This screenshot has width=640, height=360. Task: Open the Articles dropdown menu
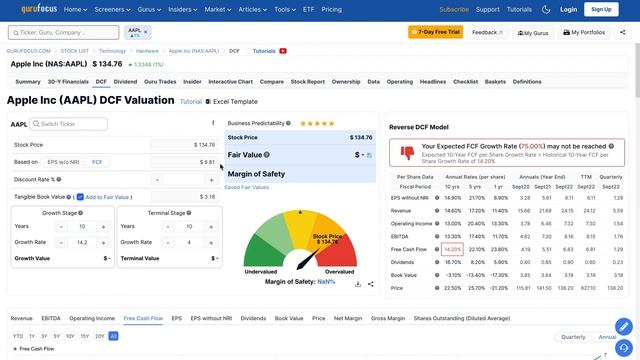click(252, 9)
